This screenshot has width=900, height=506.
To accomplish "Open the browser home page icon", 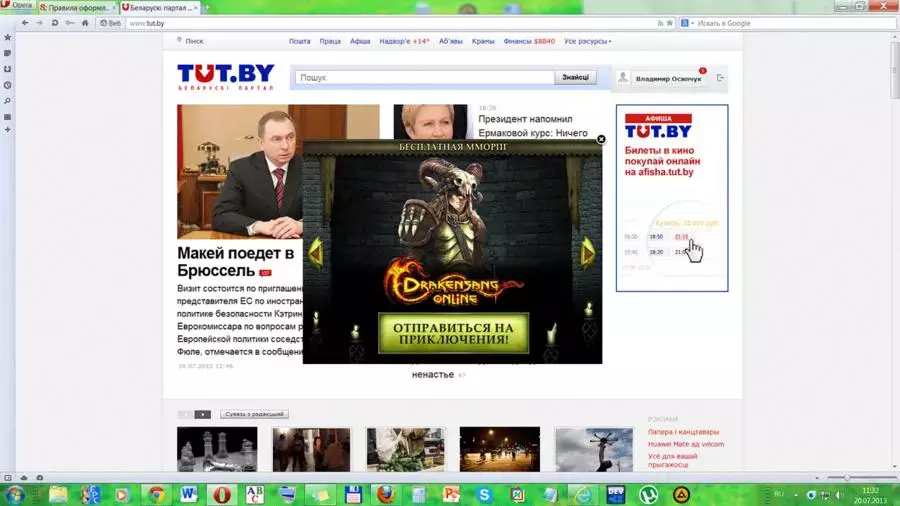I will (x=85, y=23).
